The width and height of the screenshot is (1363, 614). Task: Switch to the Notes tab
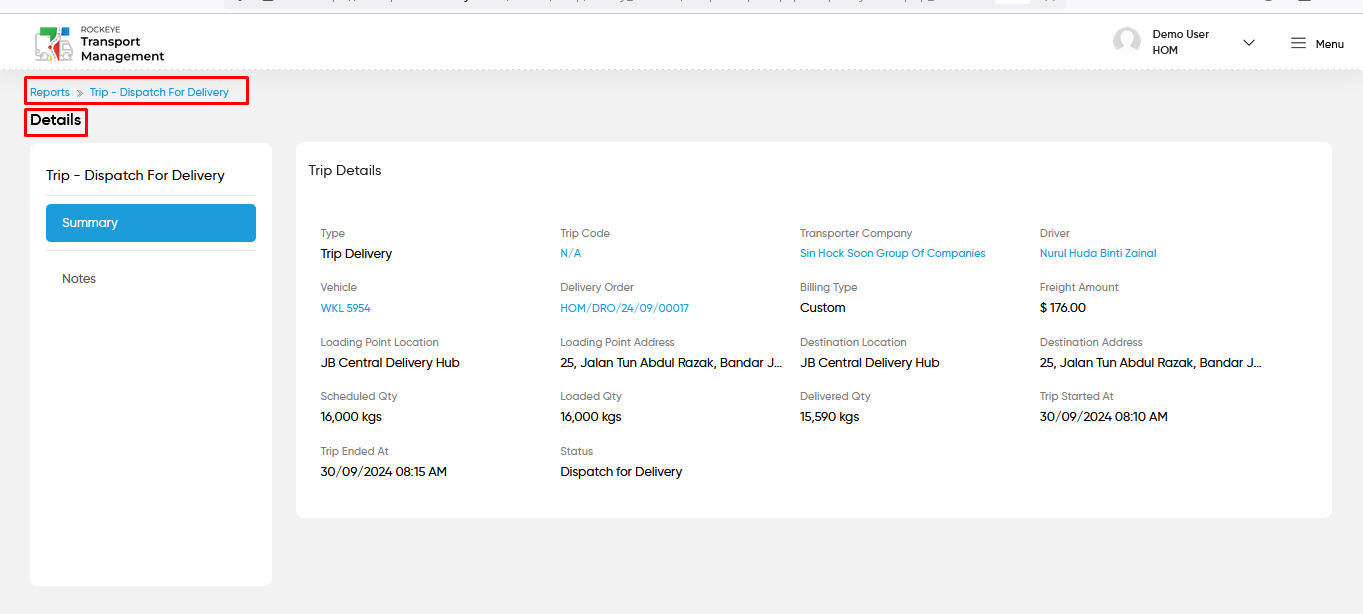[79, 279]
